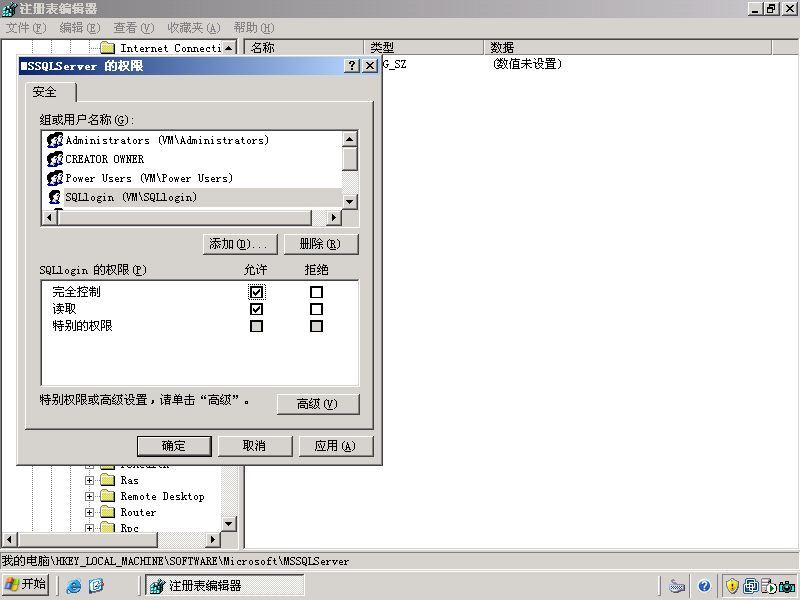Click the Rpc folder icon
Screen dimensions: 800x600
click(x=108, y=527)
